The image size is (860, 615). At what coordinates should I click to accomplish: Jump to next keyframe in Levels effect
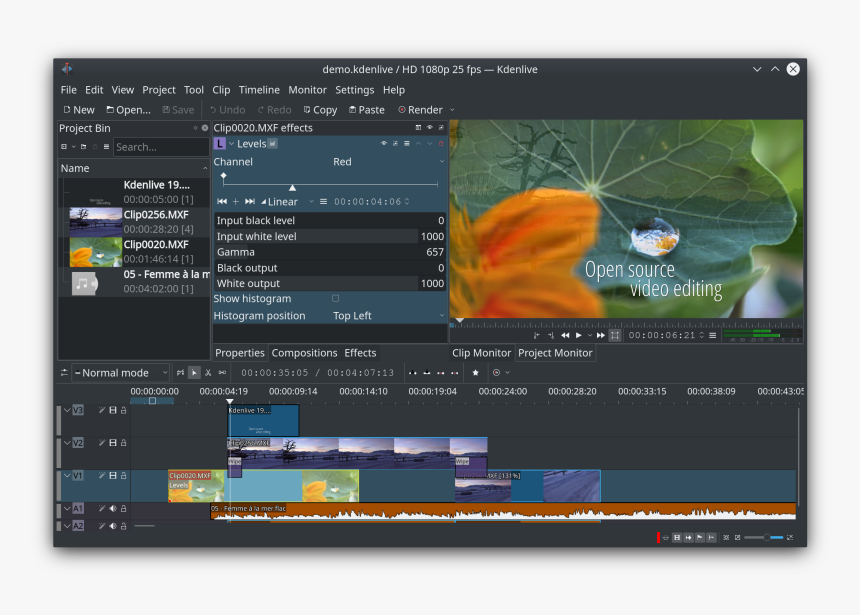click(x=250, y=202)
